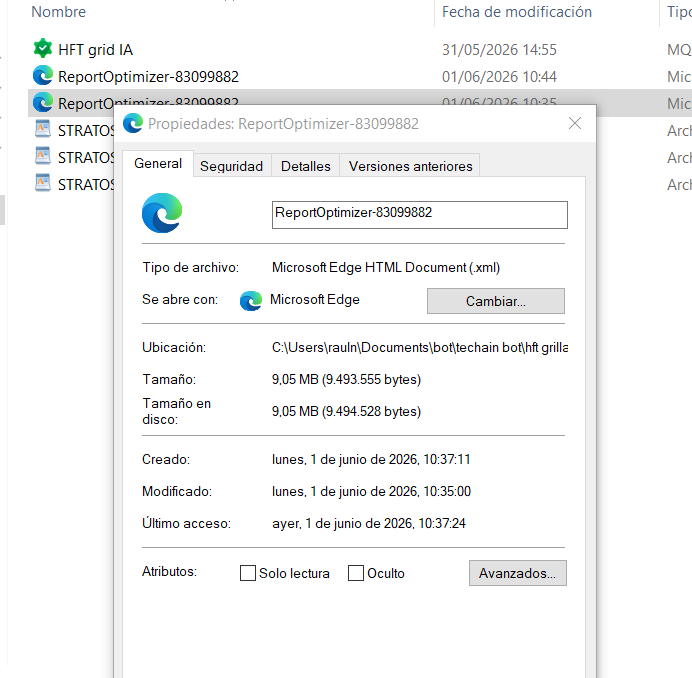This screenshot has height=678, width=692.
Task: Click the Microsoft Edge app name text
Action: click(315, 300)
